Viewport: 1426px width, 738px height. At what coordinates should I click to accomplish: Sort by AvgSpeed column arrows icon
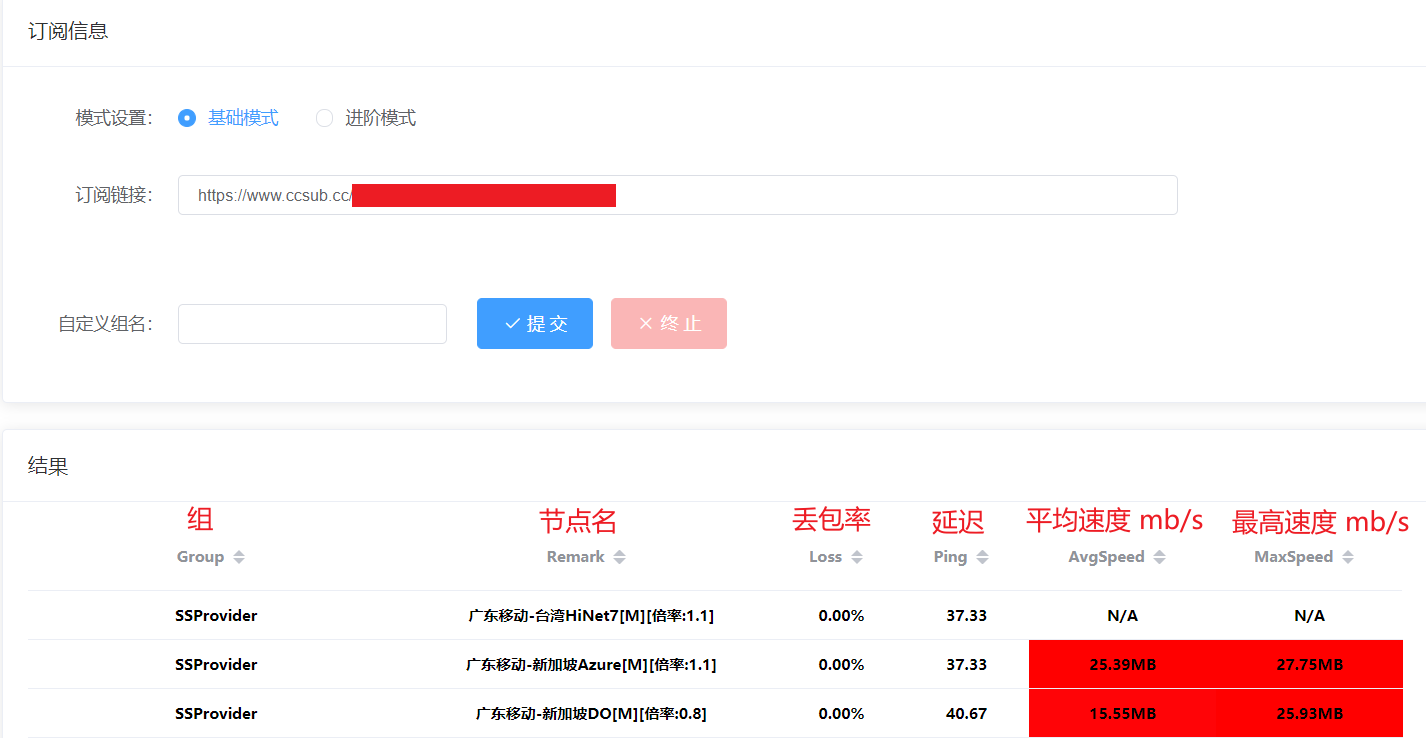1159,557
